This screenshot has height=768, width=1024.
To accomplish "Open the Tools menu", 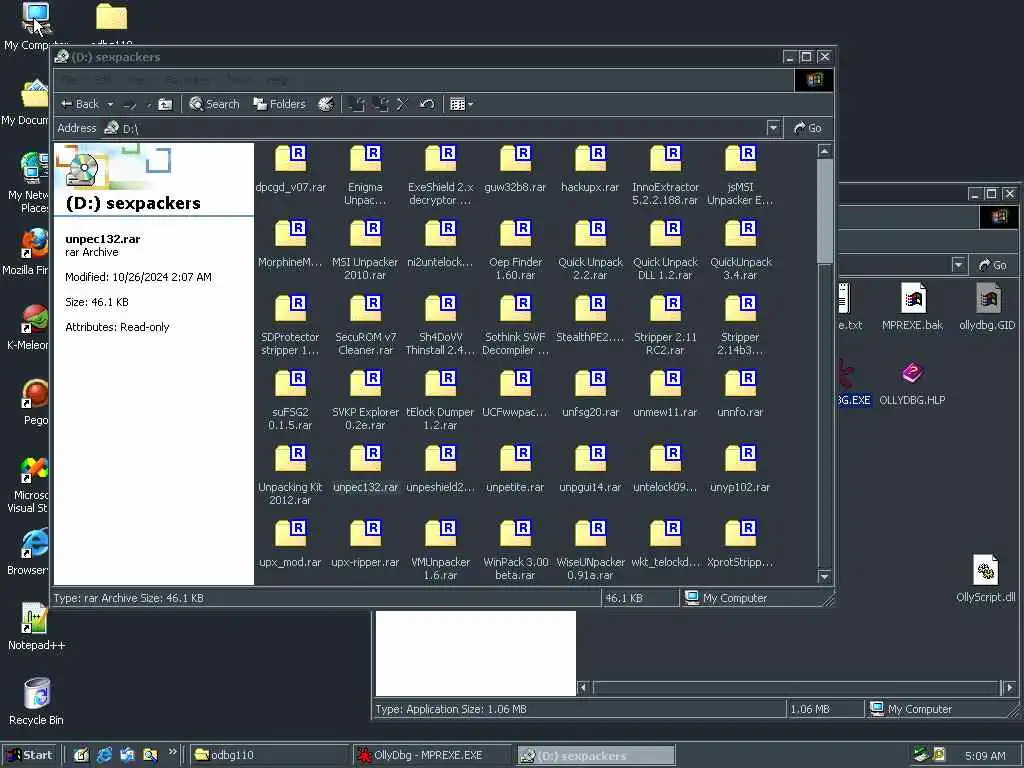I will pyautogui.click(x=239, y=80).
